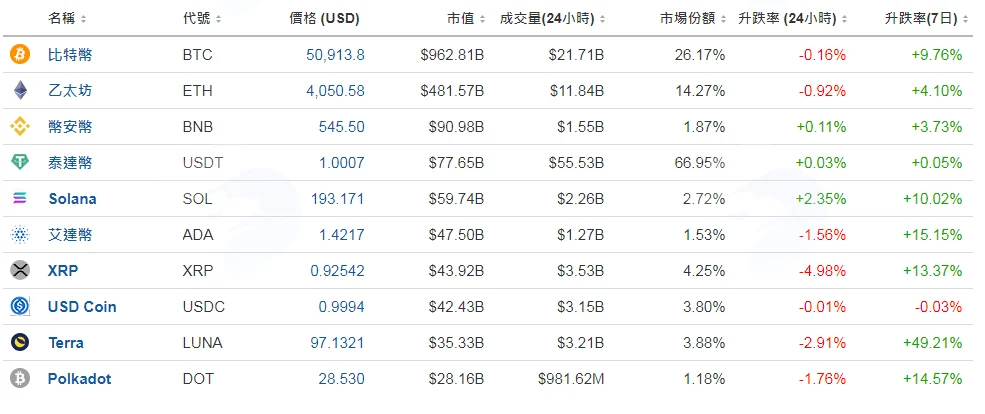Click the Ethereum diamond icon
The height and width of the screenshot is (414, 985).
coord(20,90)
